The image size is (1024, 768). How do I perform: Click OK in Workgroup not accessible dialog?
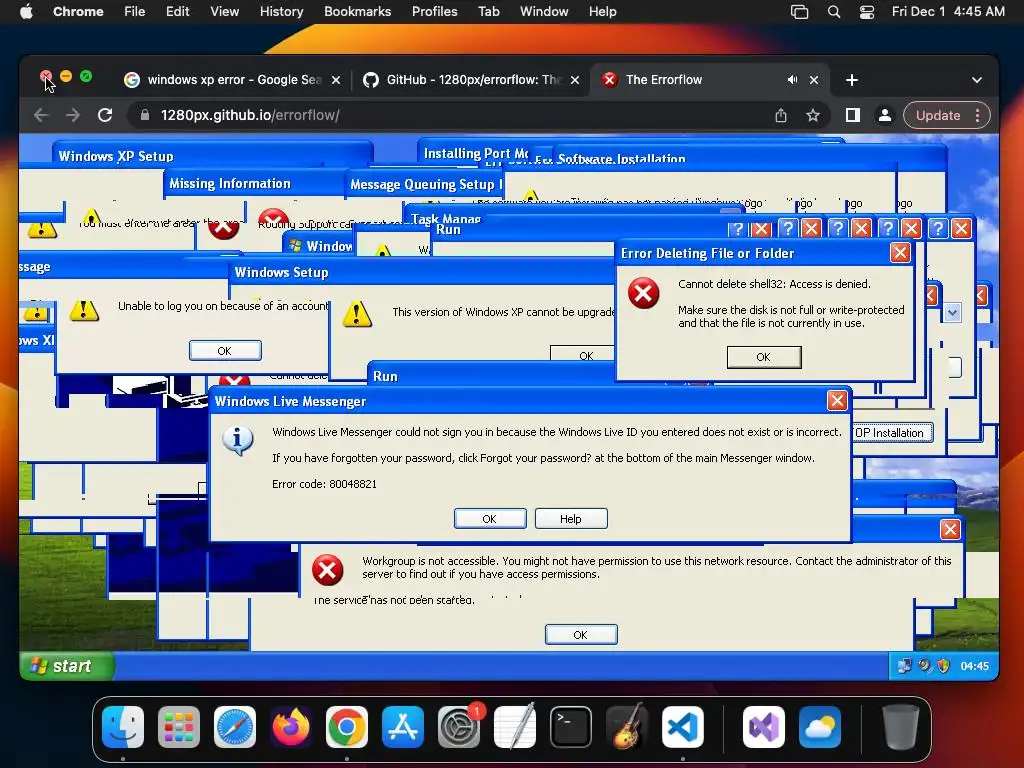coord(581,635)
